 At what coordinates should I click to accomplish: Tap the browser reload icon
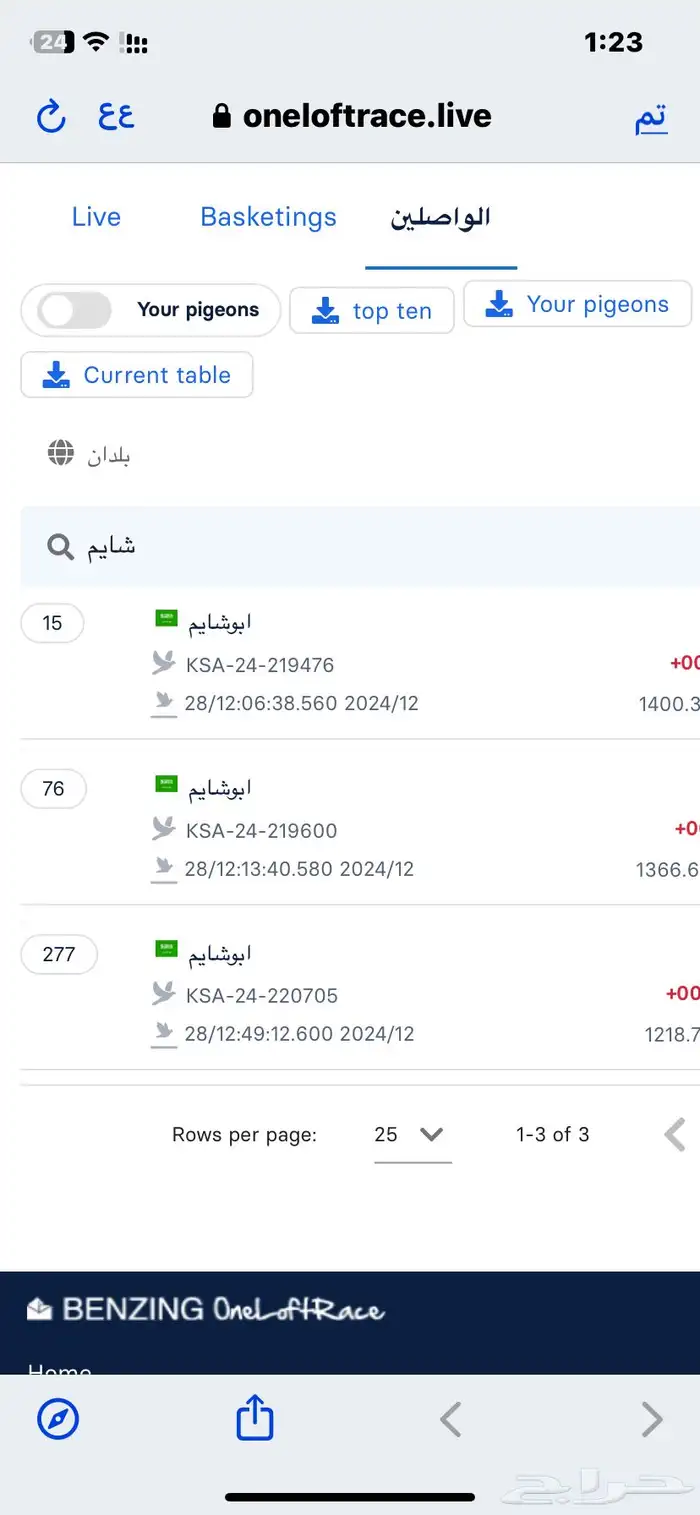tap(51, 117)
